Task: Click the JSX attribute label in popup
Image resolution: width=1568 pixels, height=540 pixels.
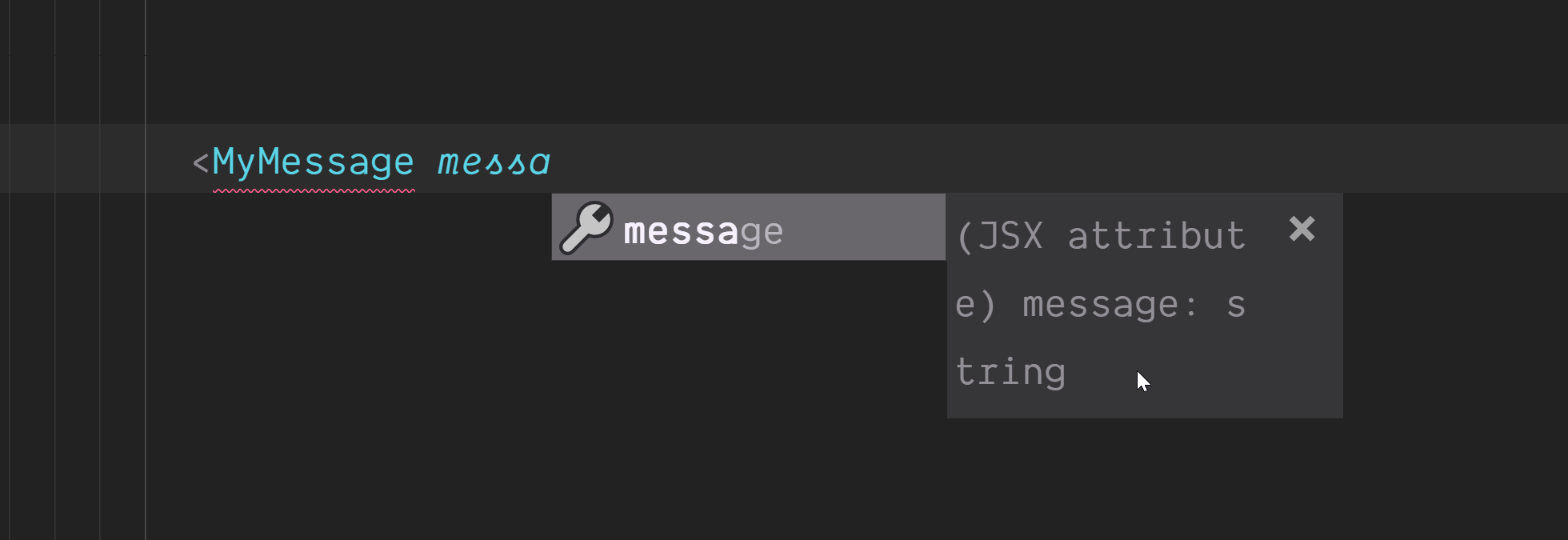Action: tap(1096, 235)
